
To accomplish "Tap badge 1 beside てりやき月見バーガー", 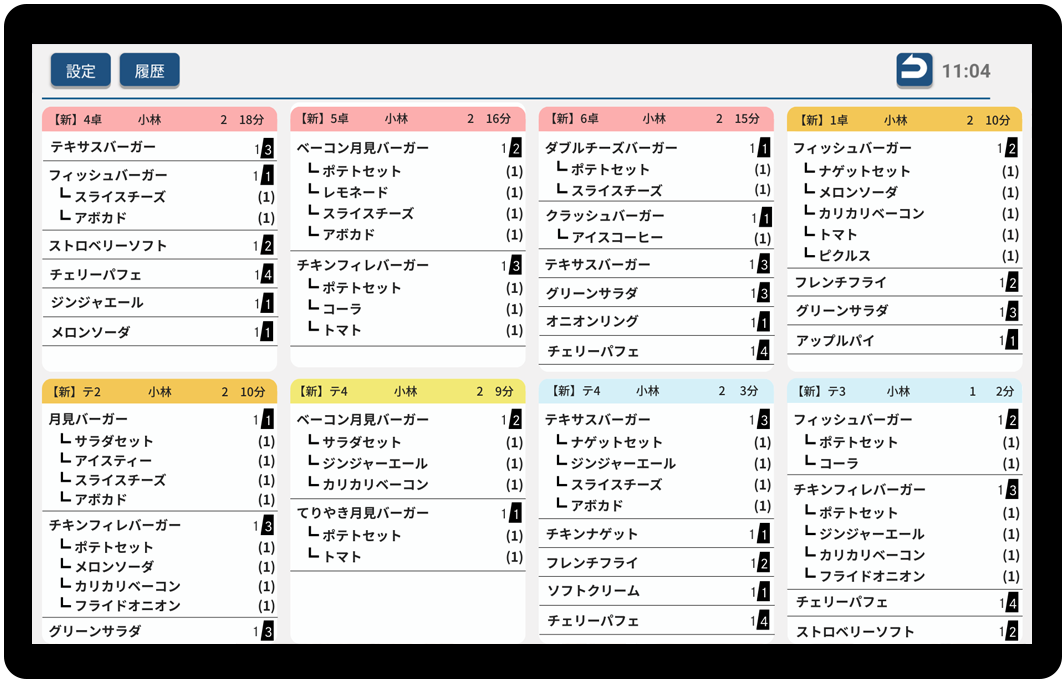I will click(x=516, y=513).
